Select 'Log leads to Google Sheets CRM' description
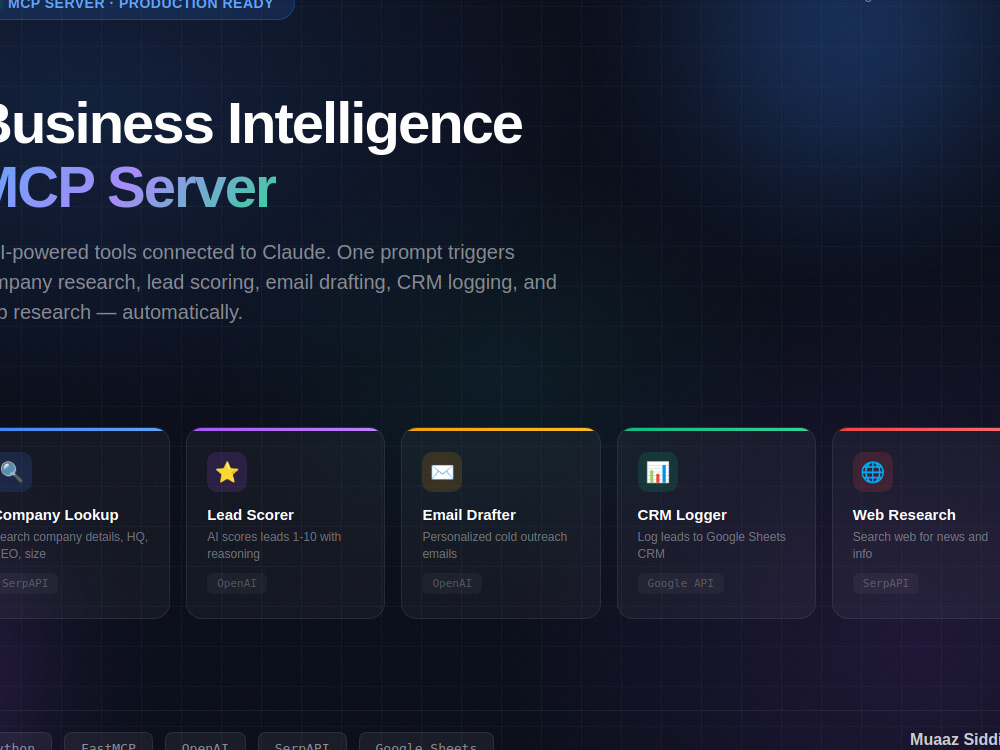Image resolution: width=1000 pixels, height=750 pixels. (x=712, y=545)
